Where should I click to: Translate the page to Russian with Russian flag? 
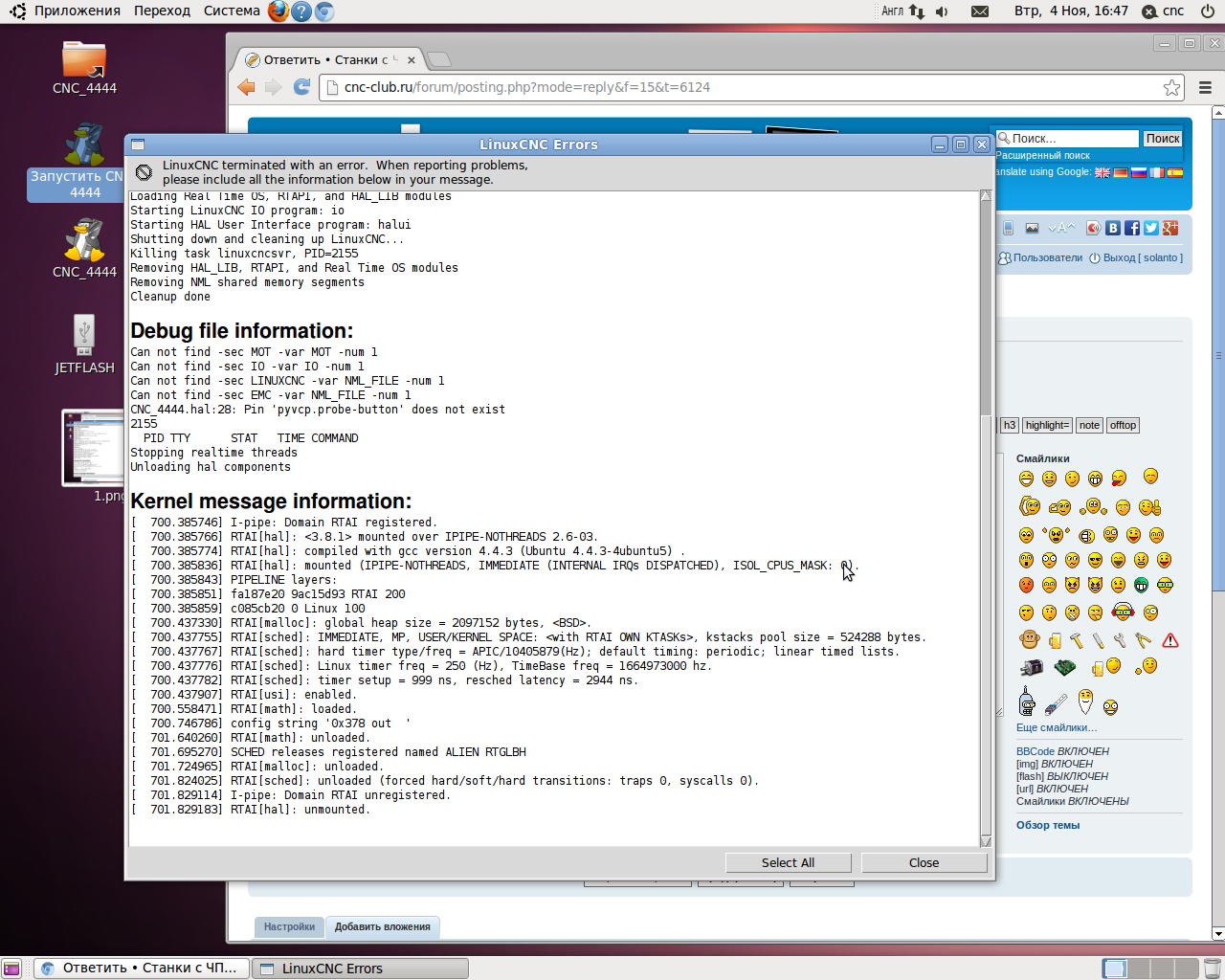[1139, 172]
